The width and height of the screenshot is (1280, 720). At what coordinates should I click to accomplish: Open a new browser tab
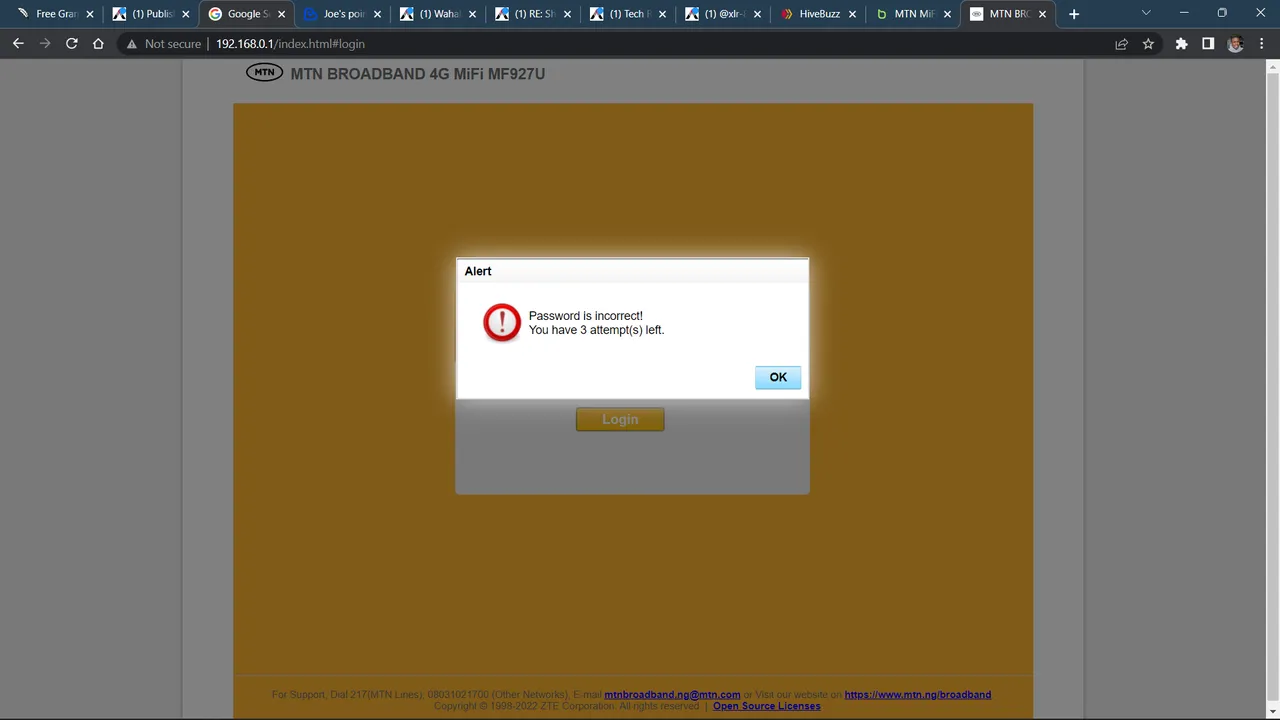tap(1074, 14)
